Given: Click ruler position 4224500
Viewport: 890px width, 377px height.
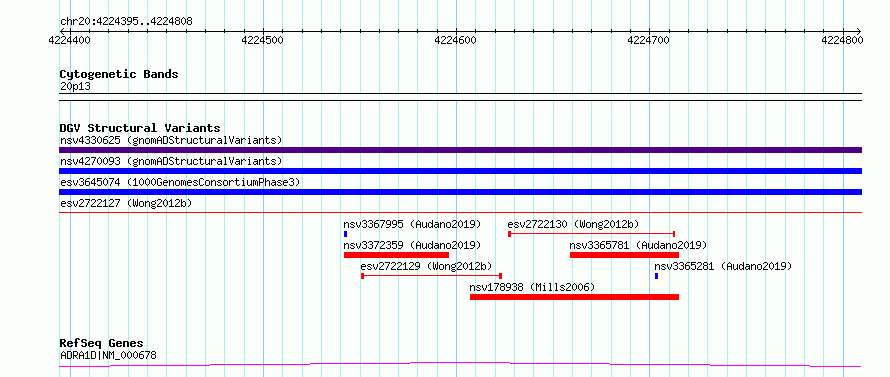Looking at the screenshot, I should 263,40.
